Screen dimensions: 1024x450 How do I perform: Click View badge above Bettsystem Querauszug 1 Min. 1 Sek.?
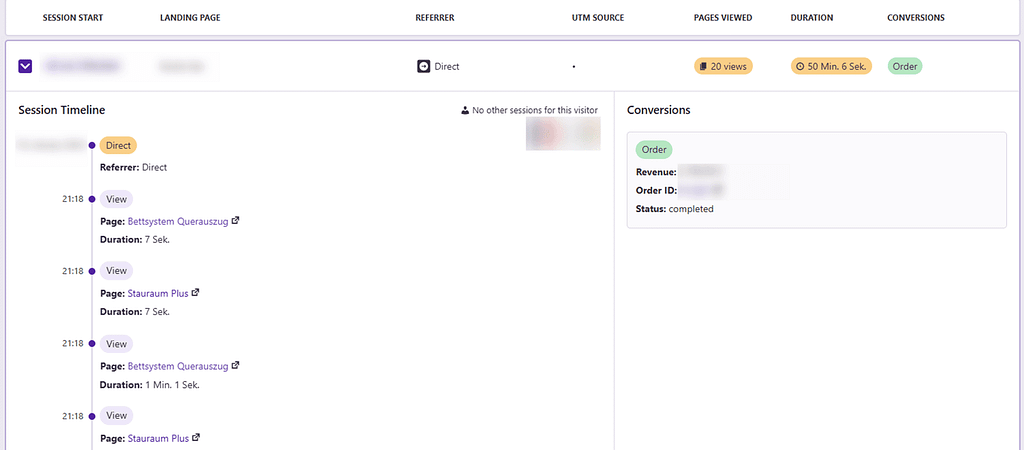pyautogui.click(x=116, y=344)
